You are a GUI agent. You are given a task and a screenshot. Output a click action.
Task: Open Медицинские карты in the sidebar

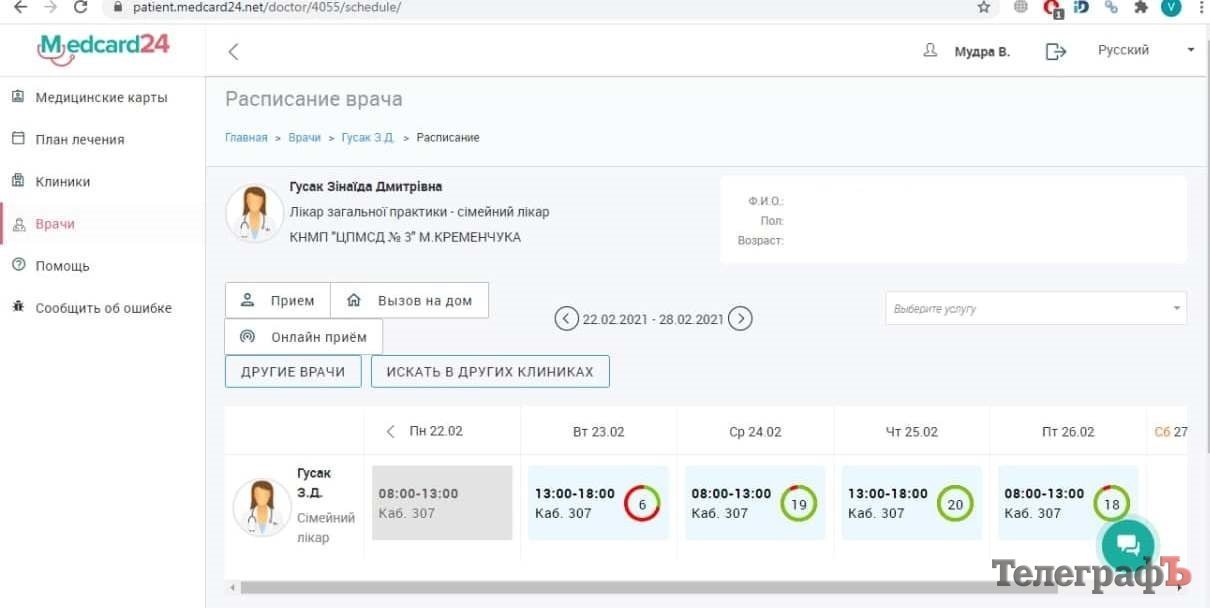[101, 98]
